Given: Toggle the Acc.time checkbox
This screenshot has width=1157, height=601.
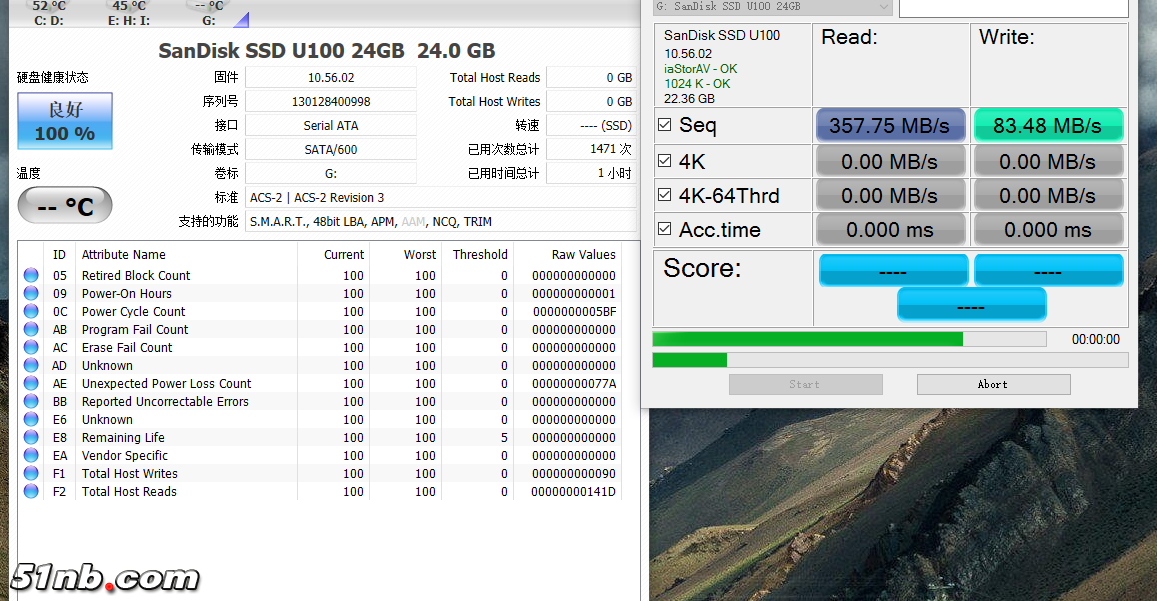Looking at the screenshot, I should click(x=665, y=229).
